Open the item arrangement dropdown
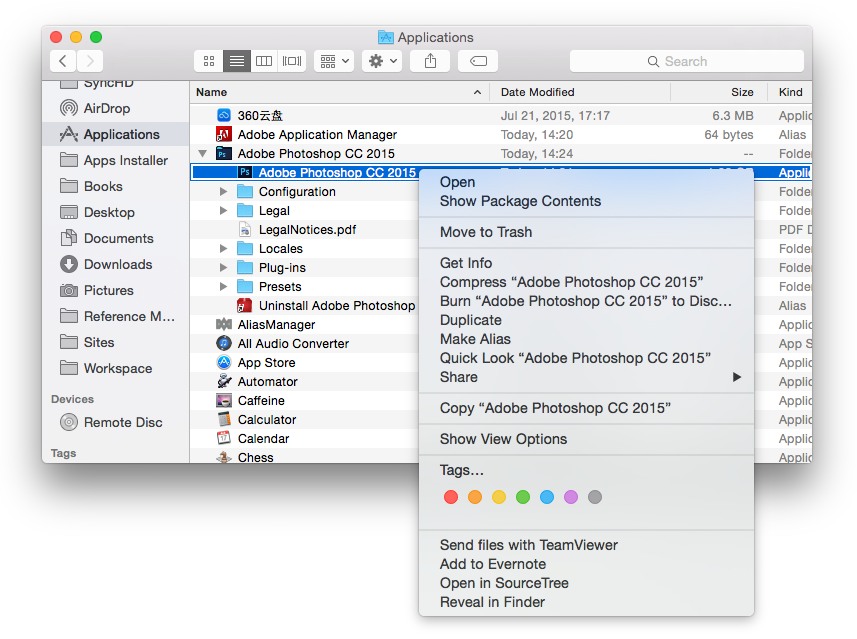The height and width of the screenshot is (639, 857). tap(334, 61)
